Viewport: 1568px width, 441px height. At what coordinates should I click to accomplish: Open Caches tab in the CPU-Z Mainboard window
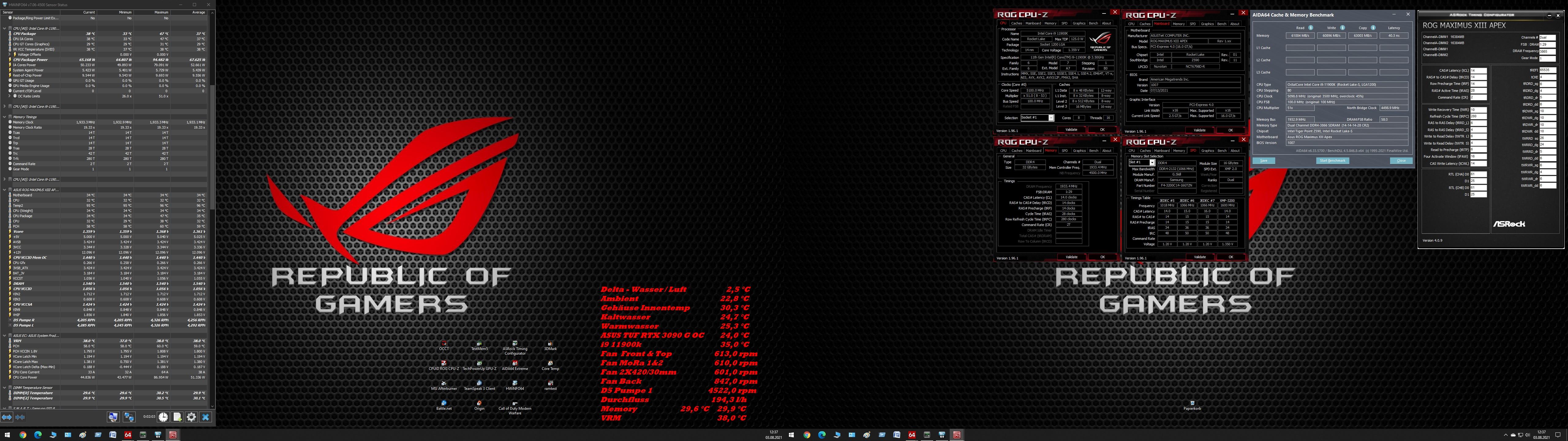pyautogui.click(x=1145, y=24)
